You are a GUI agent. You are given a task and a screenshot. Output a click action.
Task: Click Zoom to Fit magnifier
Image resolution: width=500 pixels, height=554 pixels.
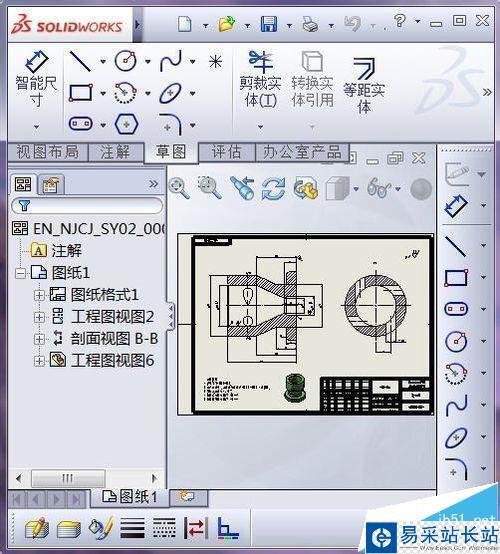tap(179, 188)
